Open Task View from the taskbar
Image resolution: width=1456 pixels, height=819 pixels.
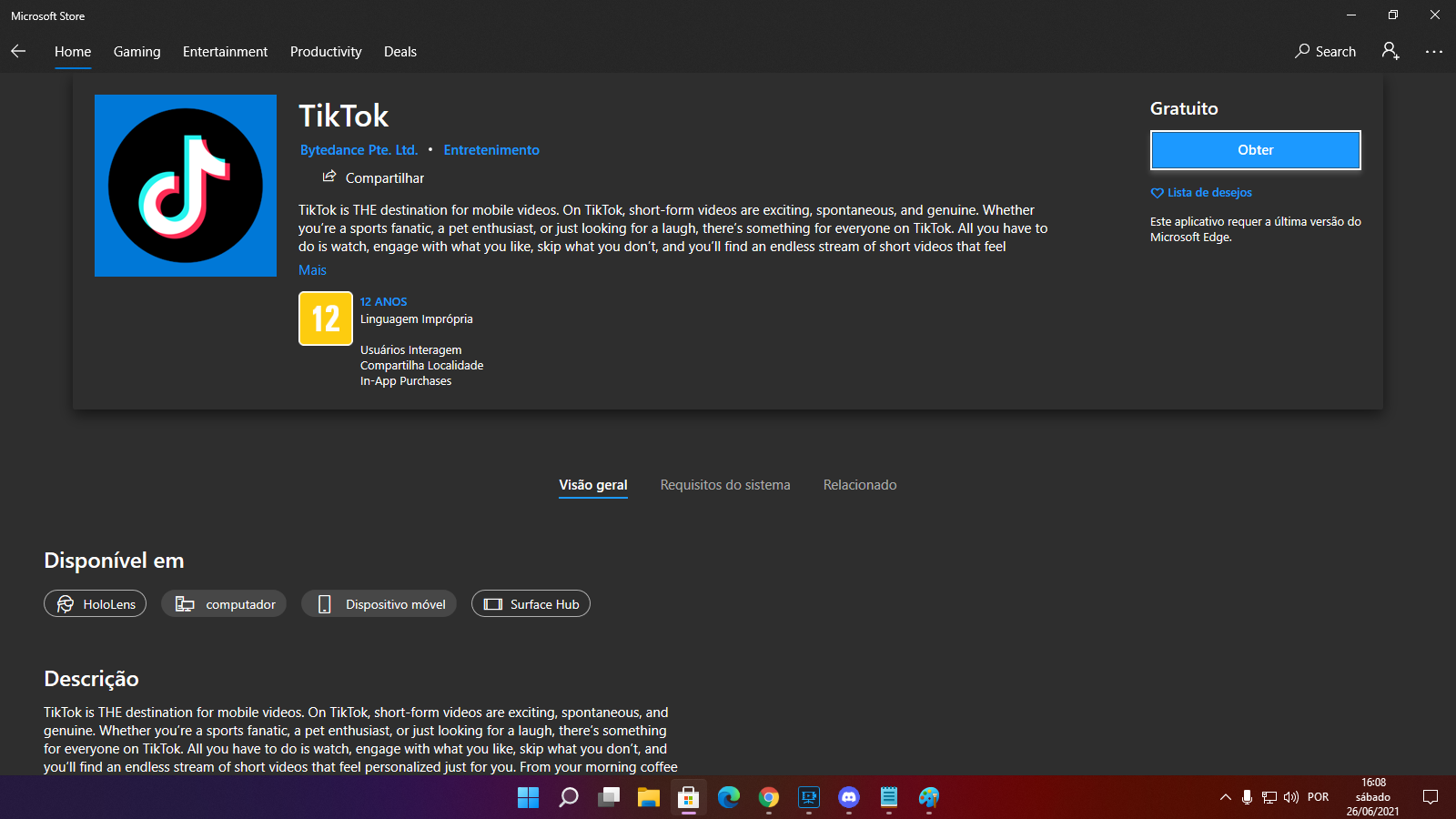(609, 798)
